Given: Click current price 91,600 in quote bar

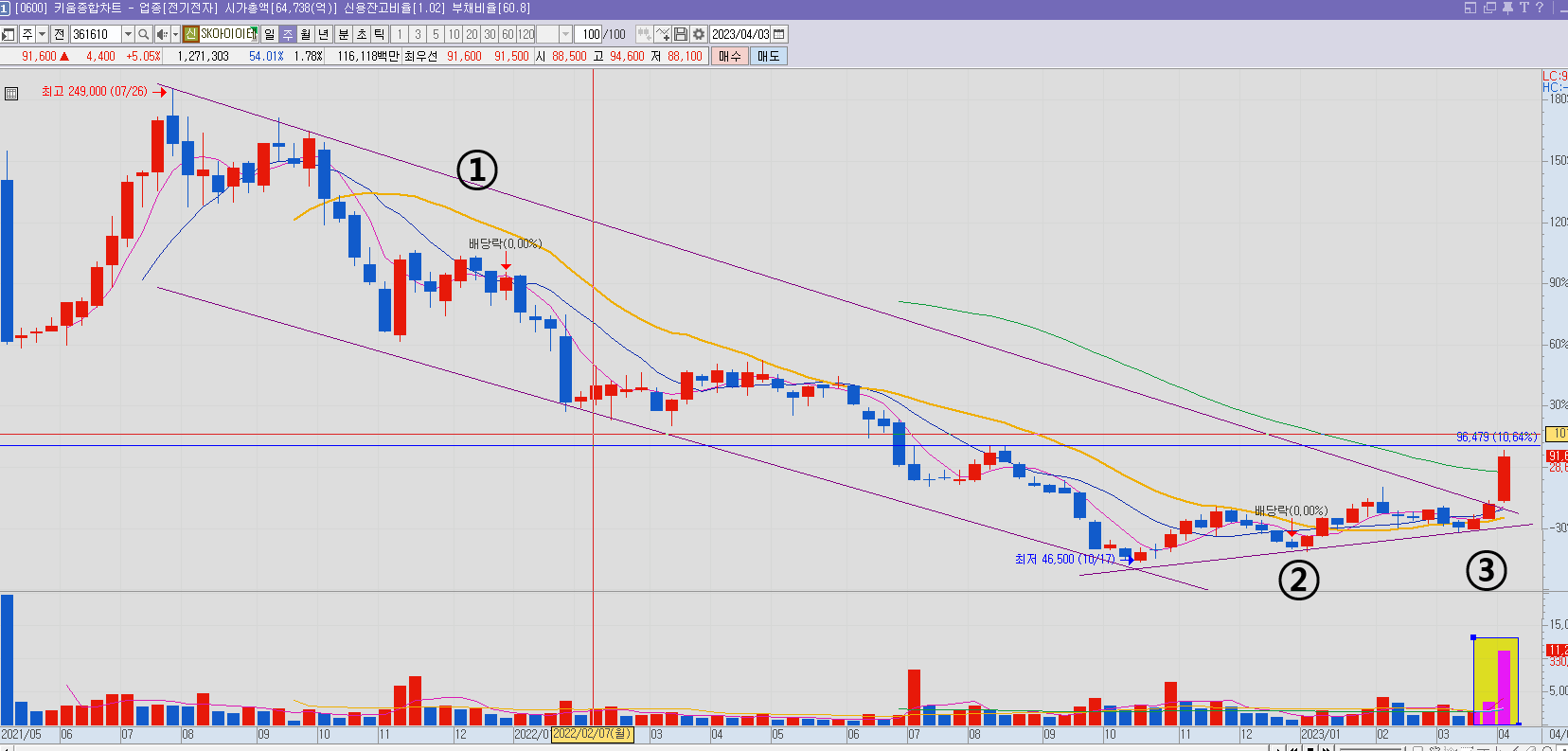Looking at the screenshot, I should click(39, 56).
